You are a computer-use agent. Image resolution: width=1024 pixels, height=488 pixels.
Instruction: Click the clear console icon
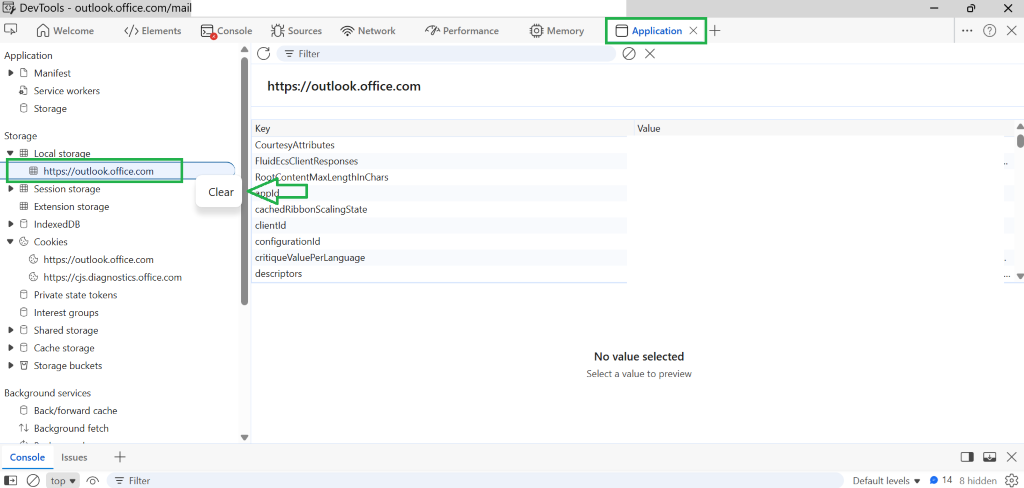pyautogui.click(x=33, y=481)
